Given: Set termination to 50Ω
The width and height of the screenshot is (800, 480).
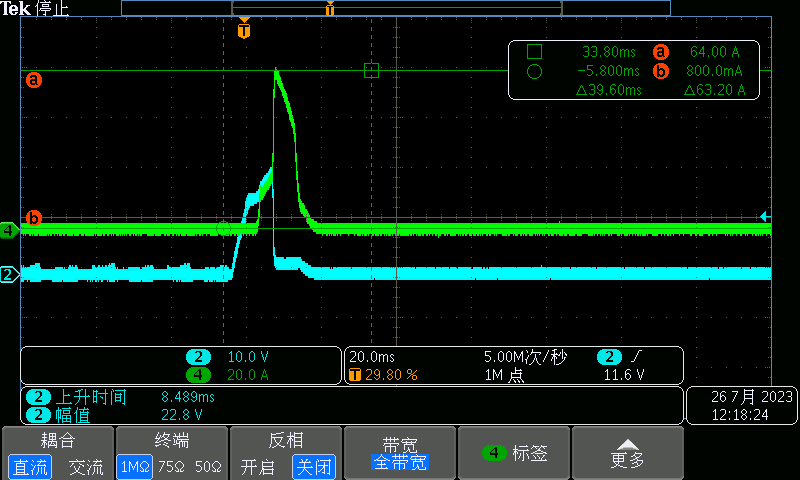Looking at the screenshot, I should (208, 467).
